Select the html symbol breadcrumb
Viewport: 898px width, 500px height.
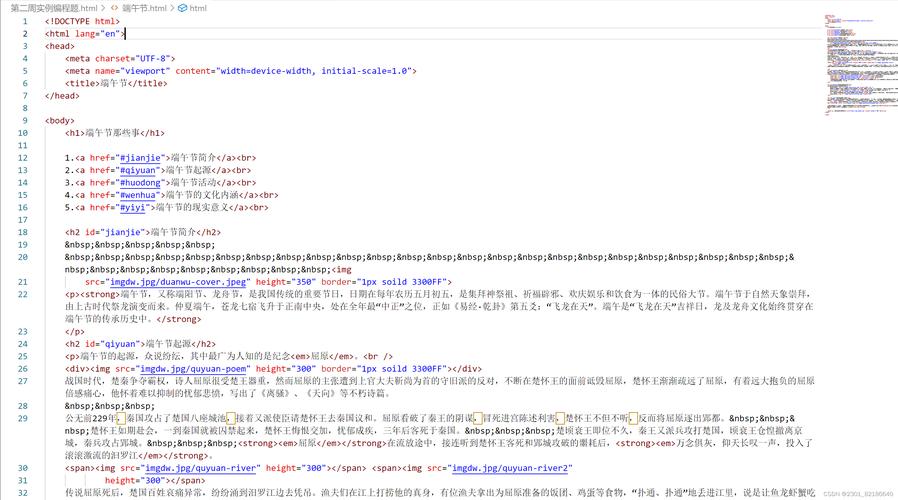[197, 8]
